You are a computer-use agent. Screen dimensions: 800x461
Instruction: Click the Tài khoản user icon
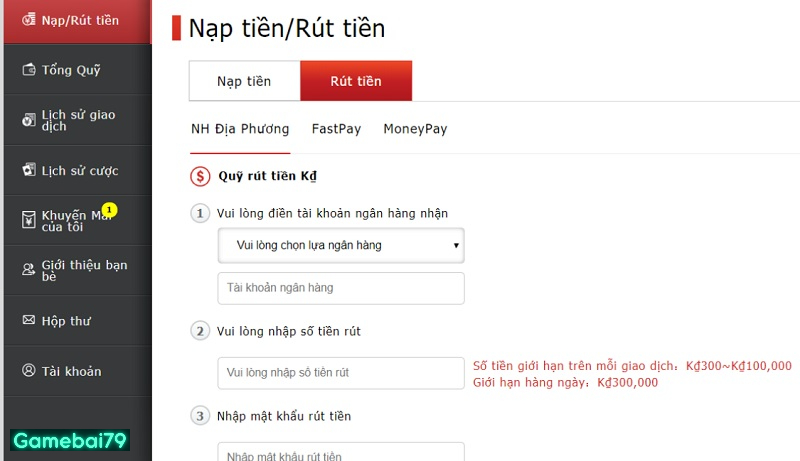(29, 370)
